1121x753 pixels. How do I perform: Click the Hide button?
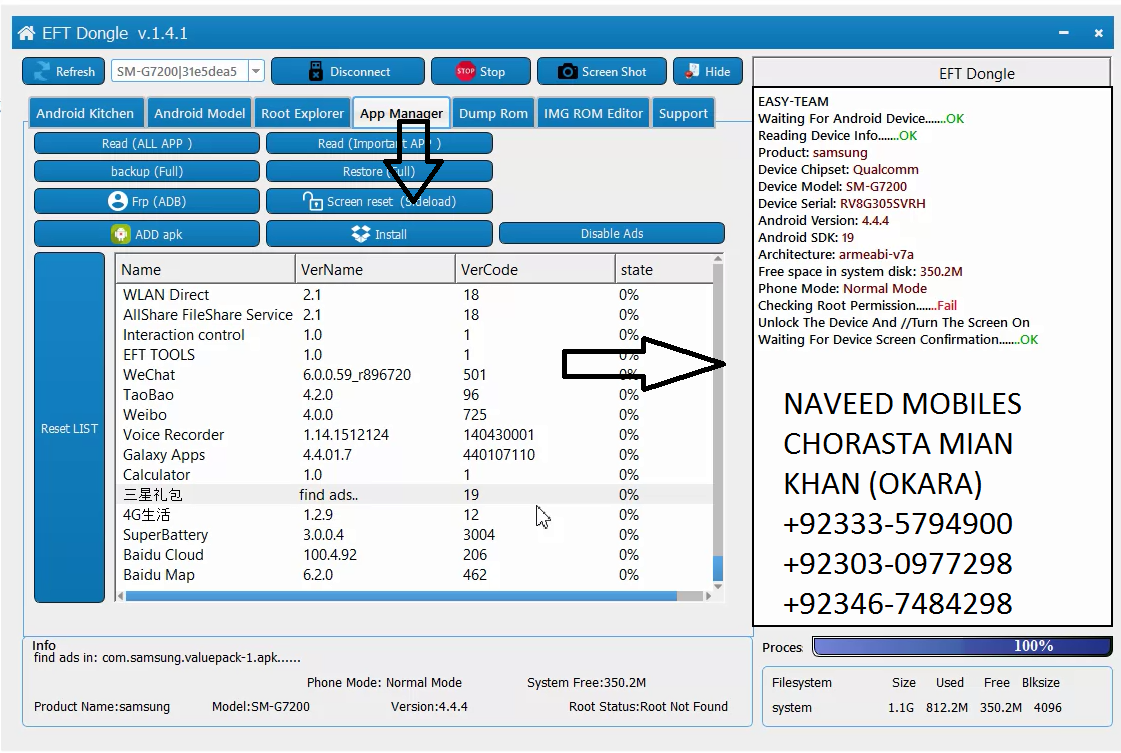708,72
